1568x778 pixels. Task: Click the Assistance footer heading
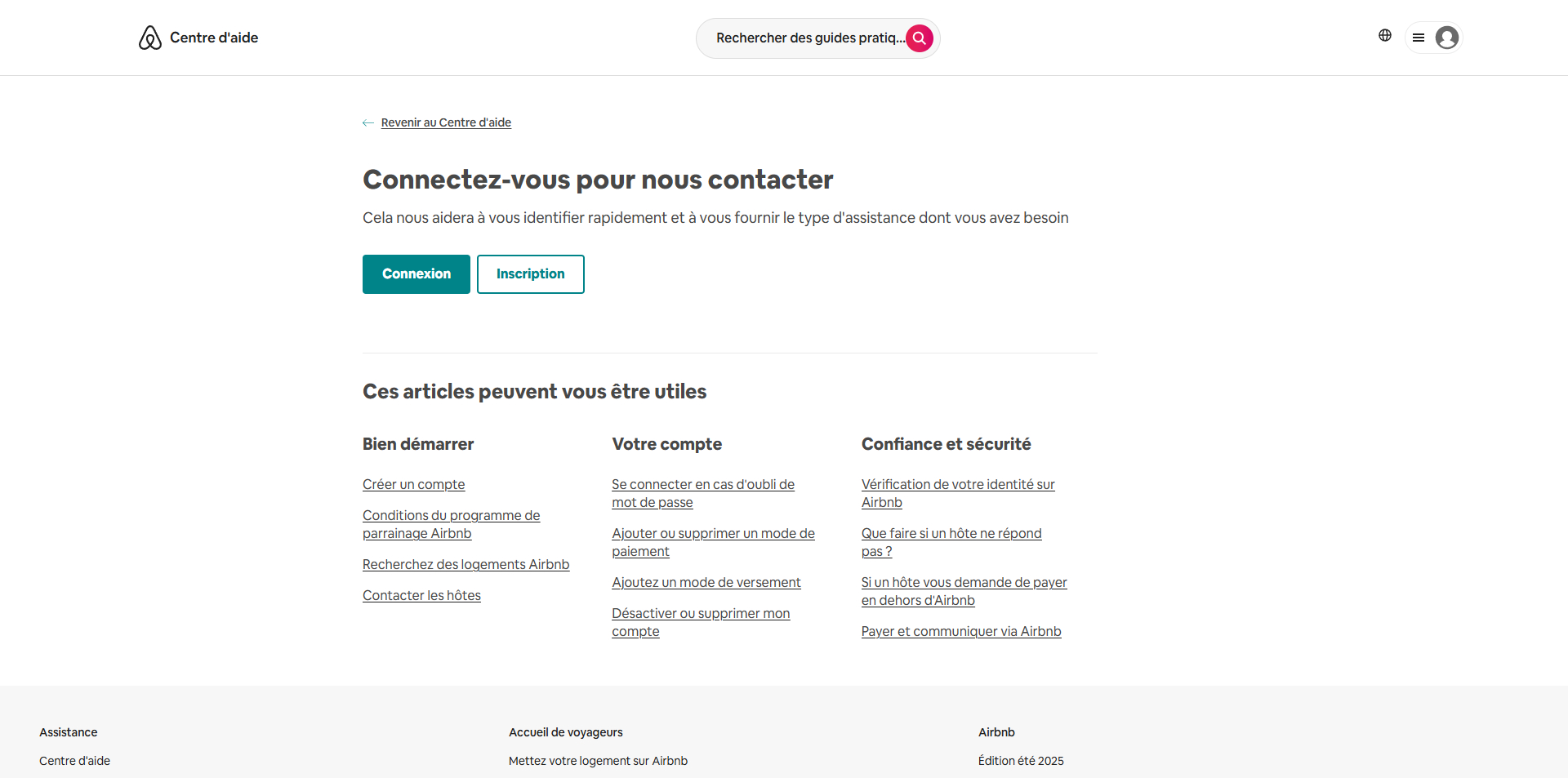[x=69, y=732]
